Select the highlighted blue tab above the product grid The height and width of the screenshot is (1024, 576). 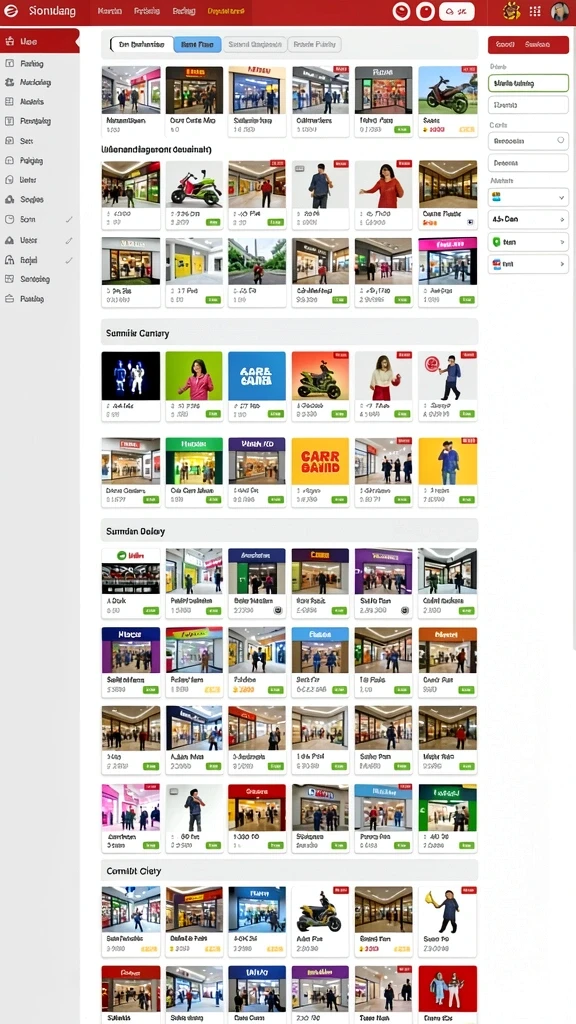(x=197, y=44)
